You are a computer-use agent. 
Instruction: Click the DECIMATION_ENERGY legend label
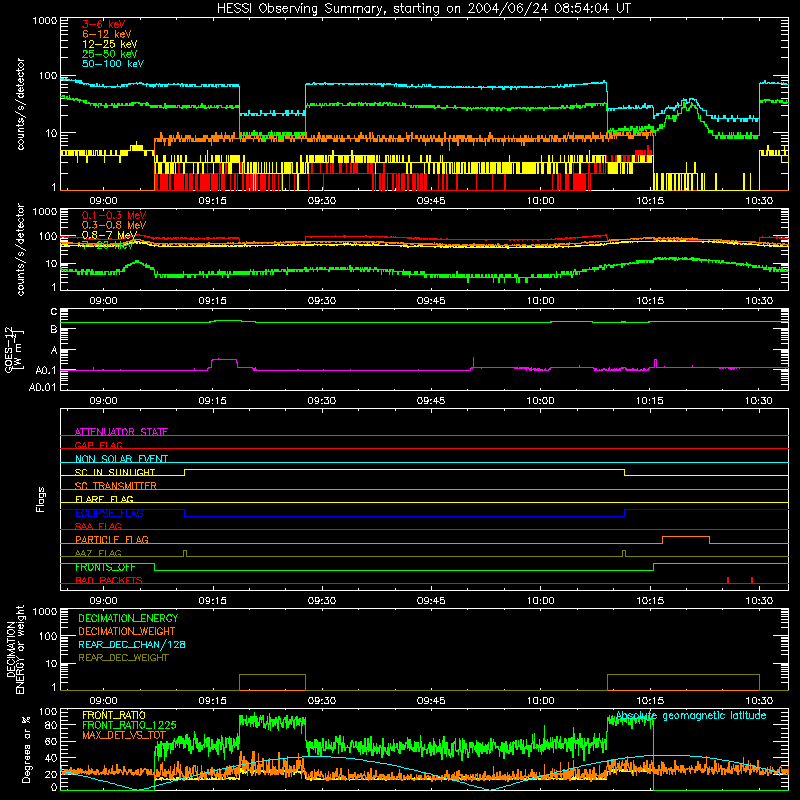point(128,618)
